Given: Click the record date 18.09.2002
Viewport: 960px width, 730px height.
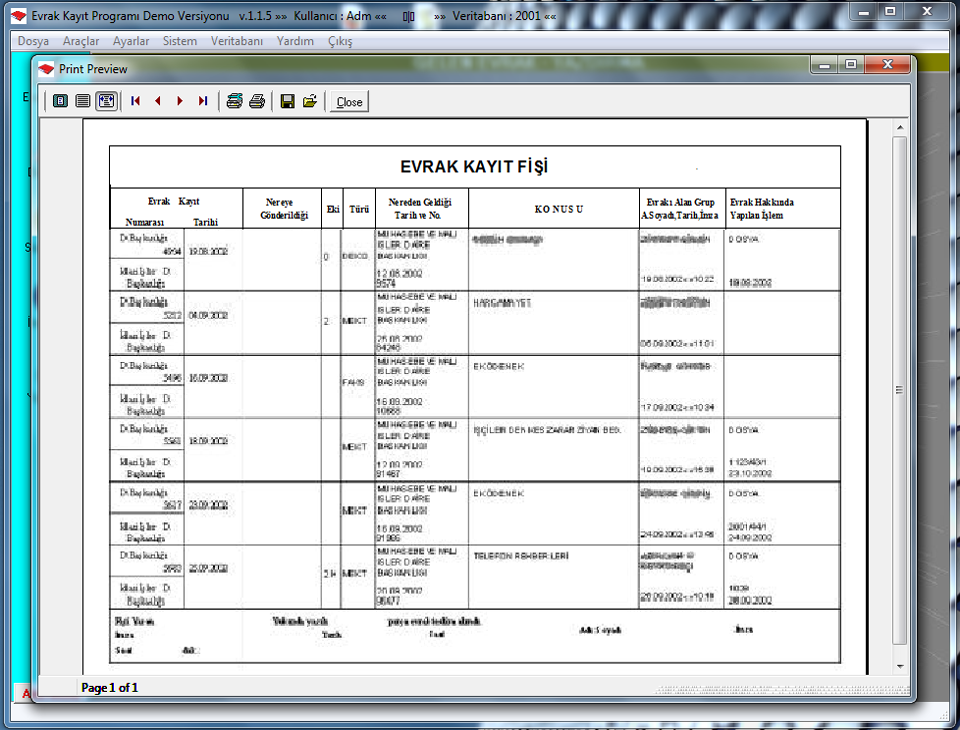Looking at the screenshot, I should pos(208,441).
